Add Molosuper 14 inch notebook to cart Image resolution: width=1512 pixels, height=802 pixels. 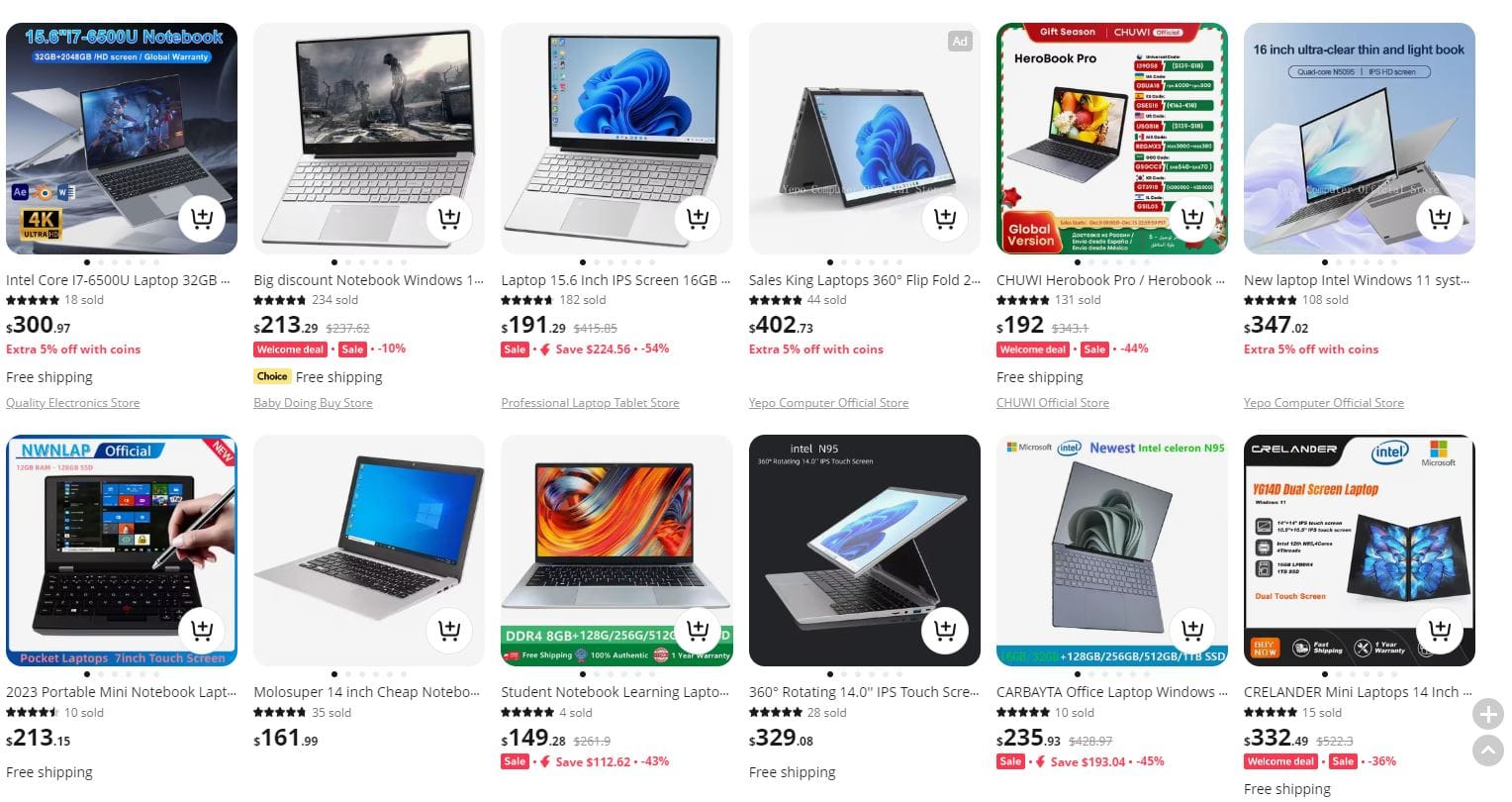(x=449, y=631)
